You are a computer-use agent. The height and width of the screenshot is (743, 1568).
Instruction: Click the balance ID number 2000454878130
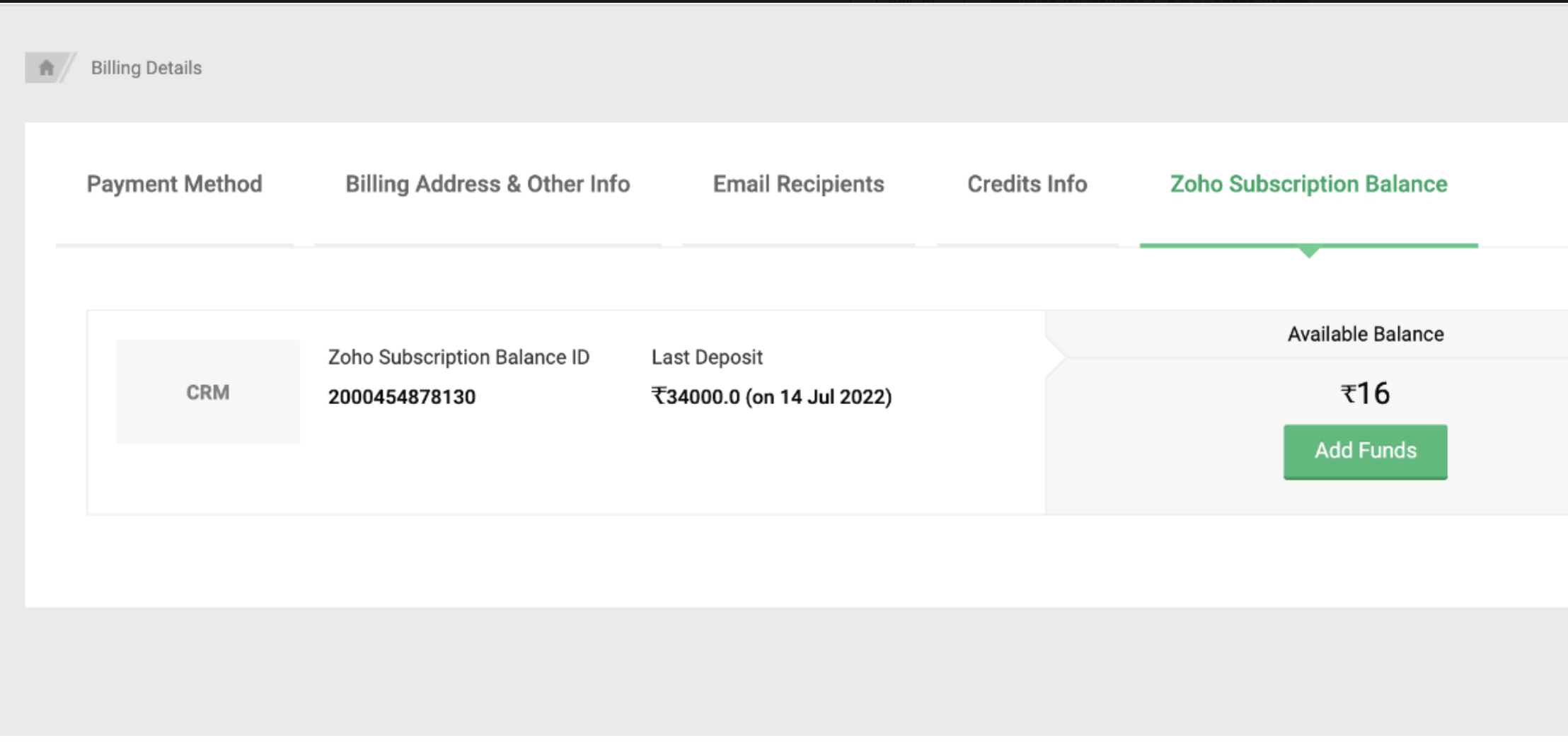[402, 397]
